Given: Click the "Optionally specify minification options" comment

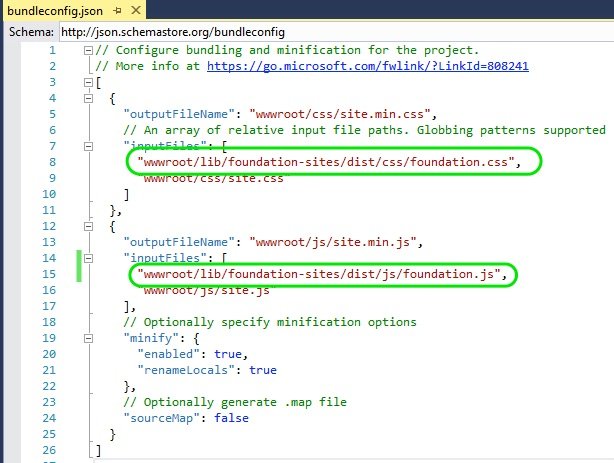Looking at the screenshot, I should (270, 322).
